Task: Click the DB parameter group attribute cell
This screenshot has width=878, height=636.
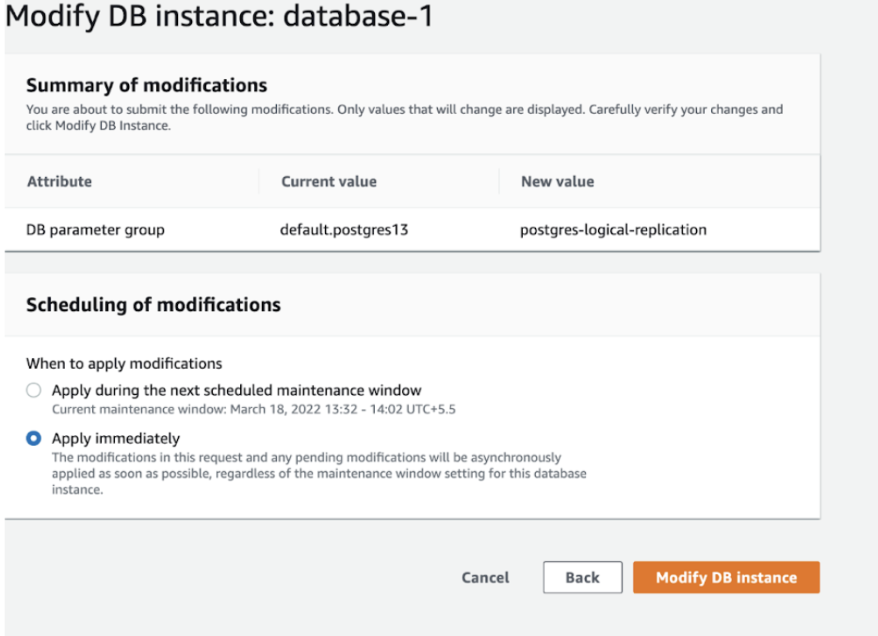Action: pyautogui.click(x=95, y=230)
